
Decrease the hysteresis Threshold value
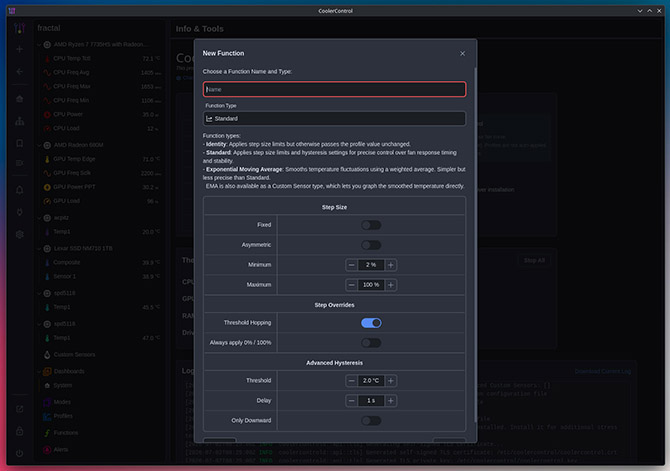pos(351,380)
